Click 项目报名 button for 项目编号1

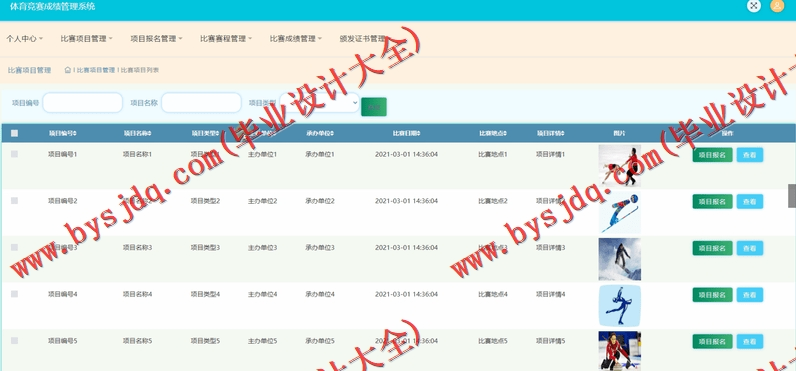click(x=712, y=155)
